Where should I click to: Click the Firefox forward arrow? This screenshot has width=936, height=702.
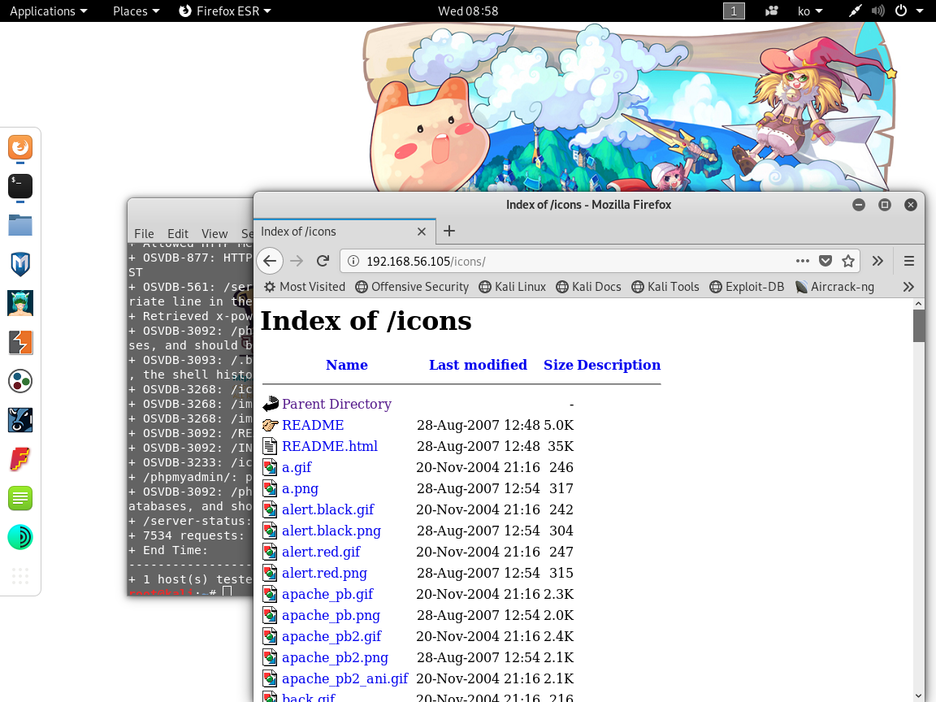[x=297, y=261]
